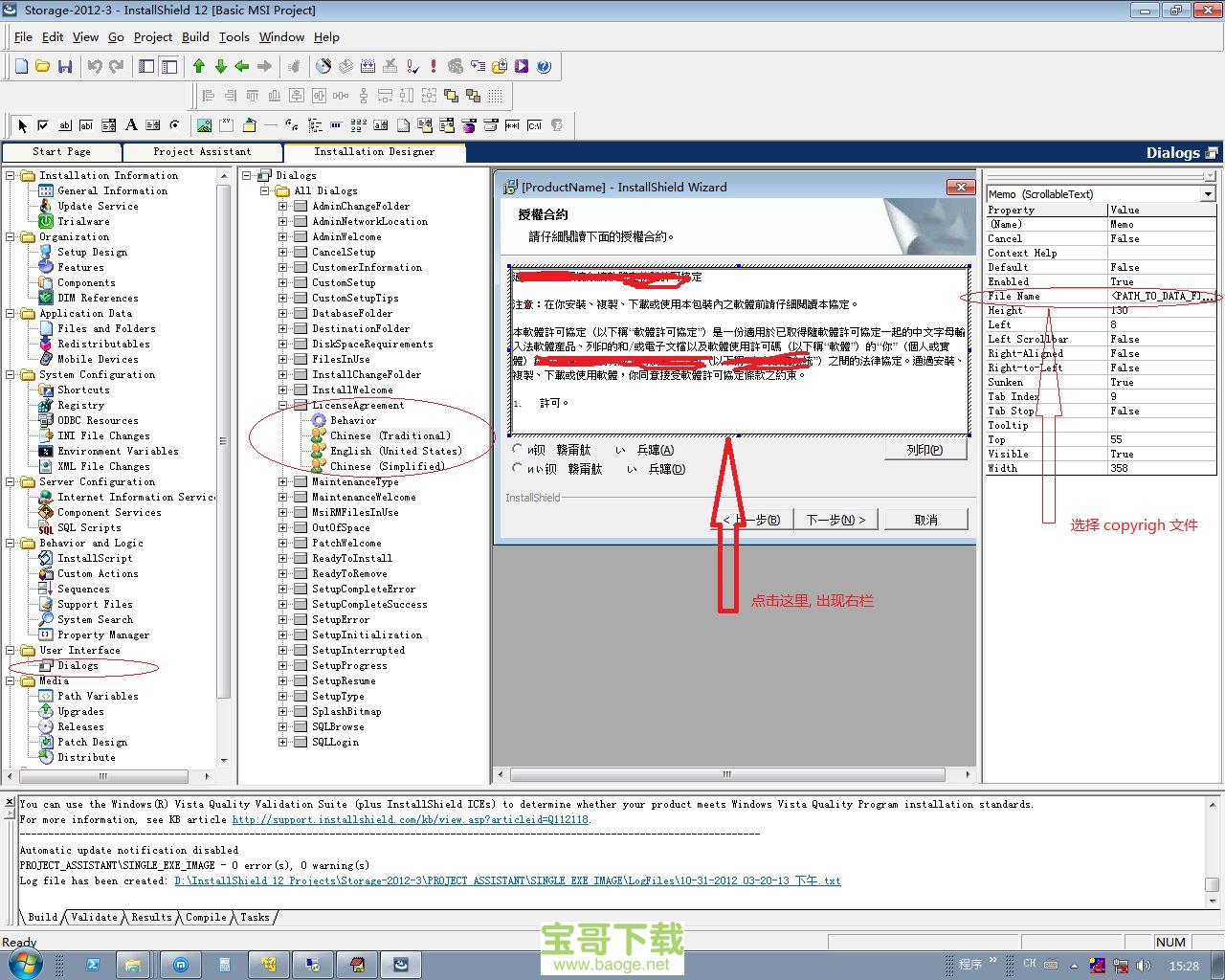Image resolution: width=1225 pixels, height=980 pixels.
Task: Click the File Name property value cell
Action: (1164, 296)
